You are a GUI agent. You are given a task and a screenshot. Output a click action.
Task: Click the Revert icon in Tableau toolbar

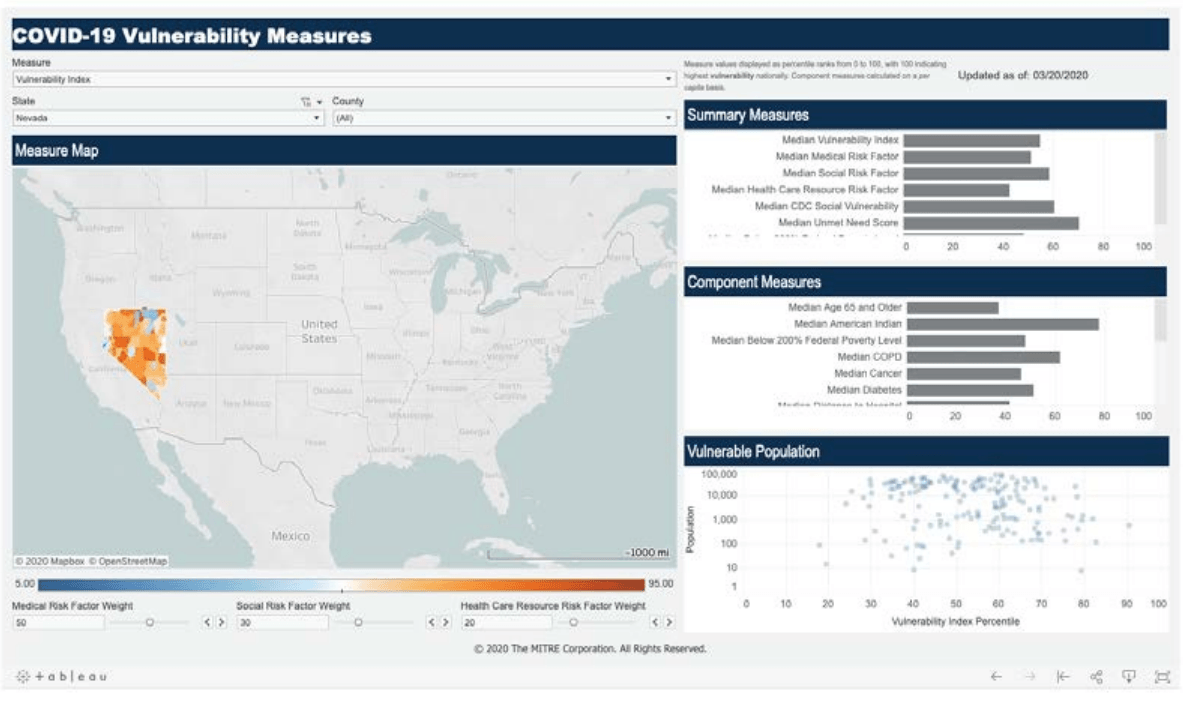[1063, 677]
